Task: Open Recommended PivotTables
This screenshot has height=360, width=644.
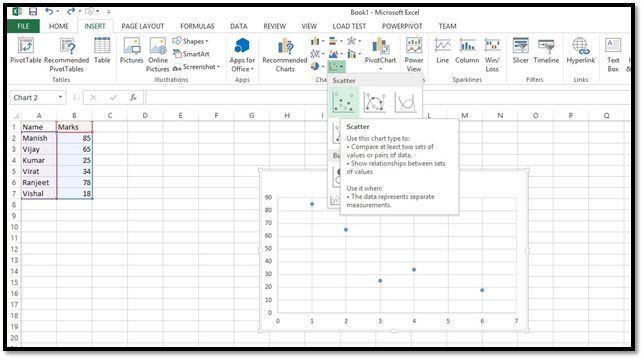Action: click(x=67, y=55)
